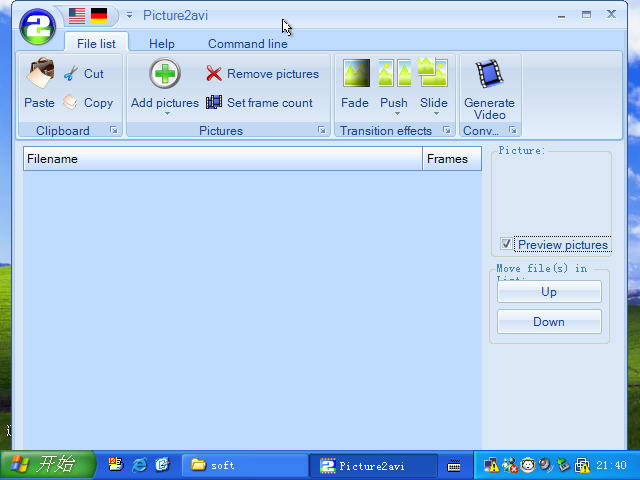Screen dimensions: 640x480
Task: Expand the Add pictures dropdown arrow
Action: coord(167,113)
